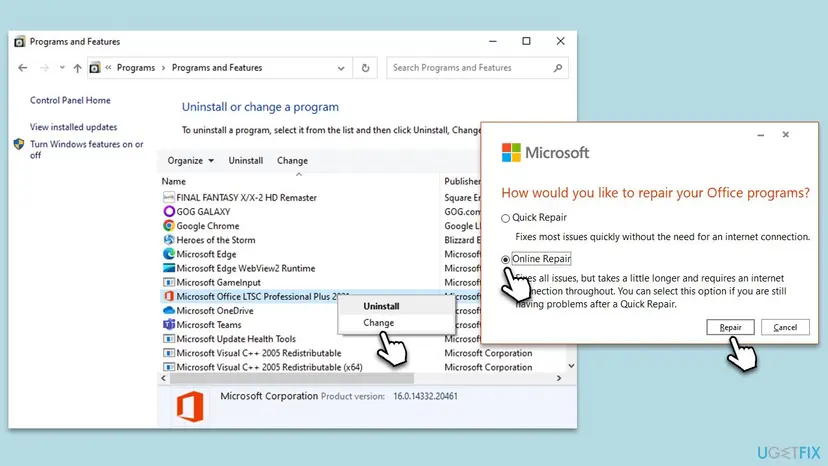Select the Heroes of the Storm row text

(x=216, y=240)
